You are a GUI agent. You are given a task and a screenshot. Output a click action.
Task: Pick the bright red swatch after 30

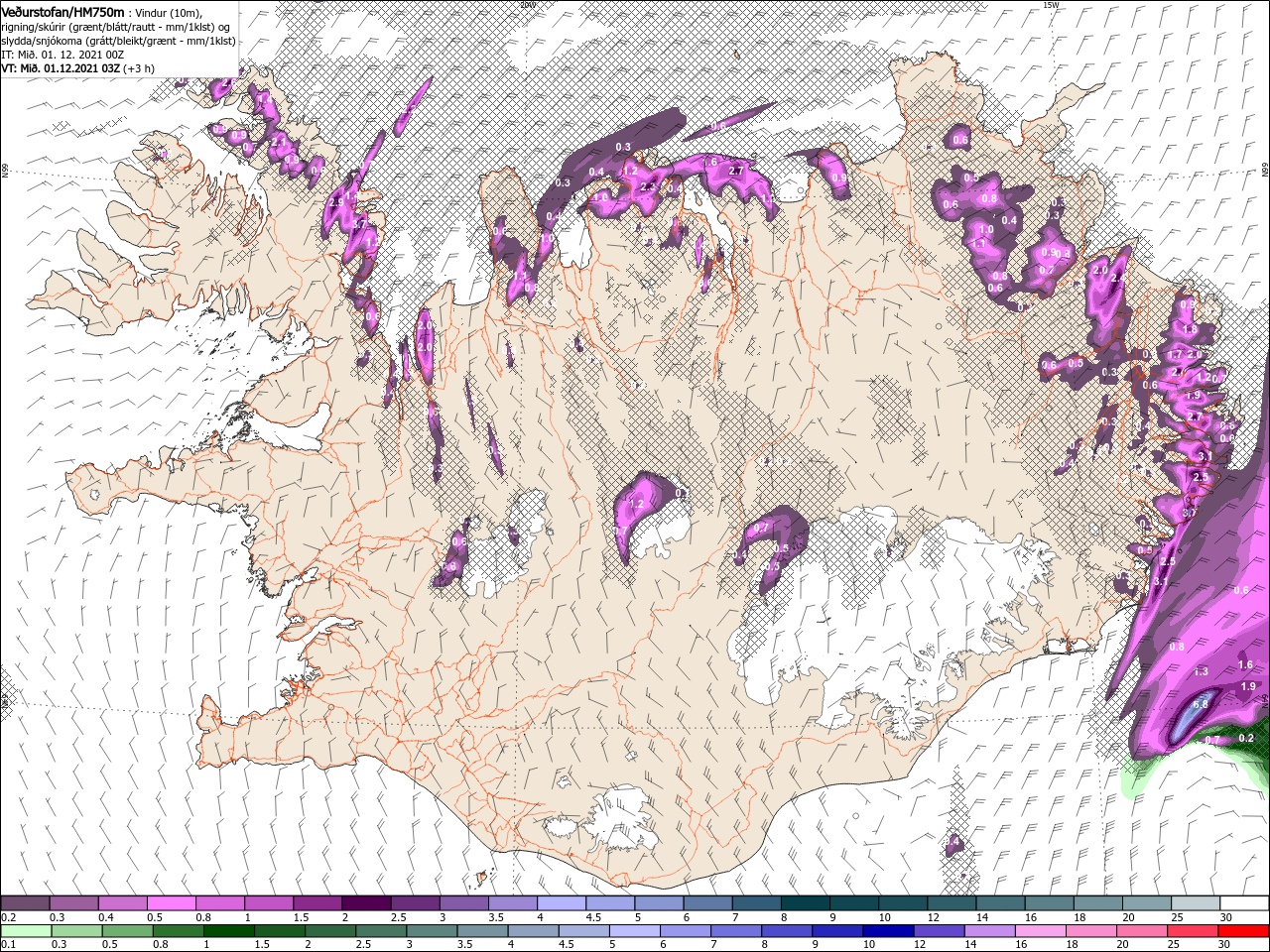click(x=1244, y=931)
